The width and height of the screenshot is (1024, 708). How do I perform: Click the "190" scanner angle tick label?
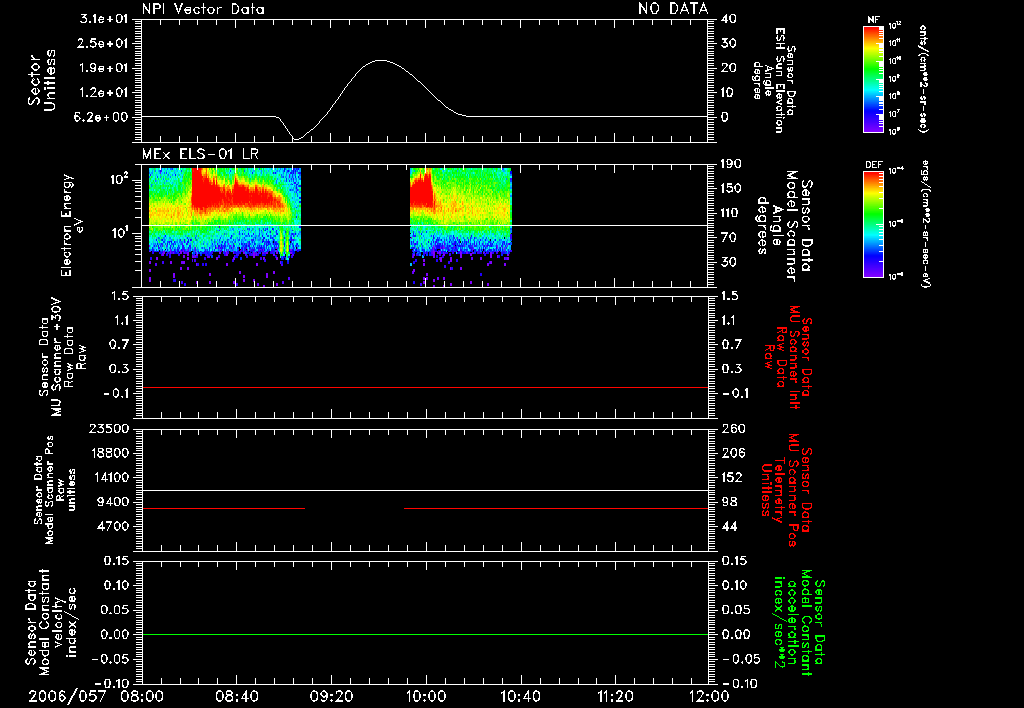click(733, 164)
